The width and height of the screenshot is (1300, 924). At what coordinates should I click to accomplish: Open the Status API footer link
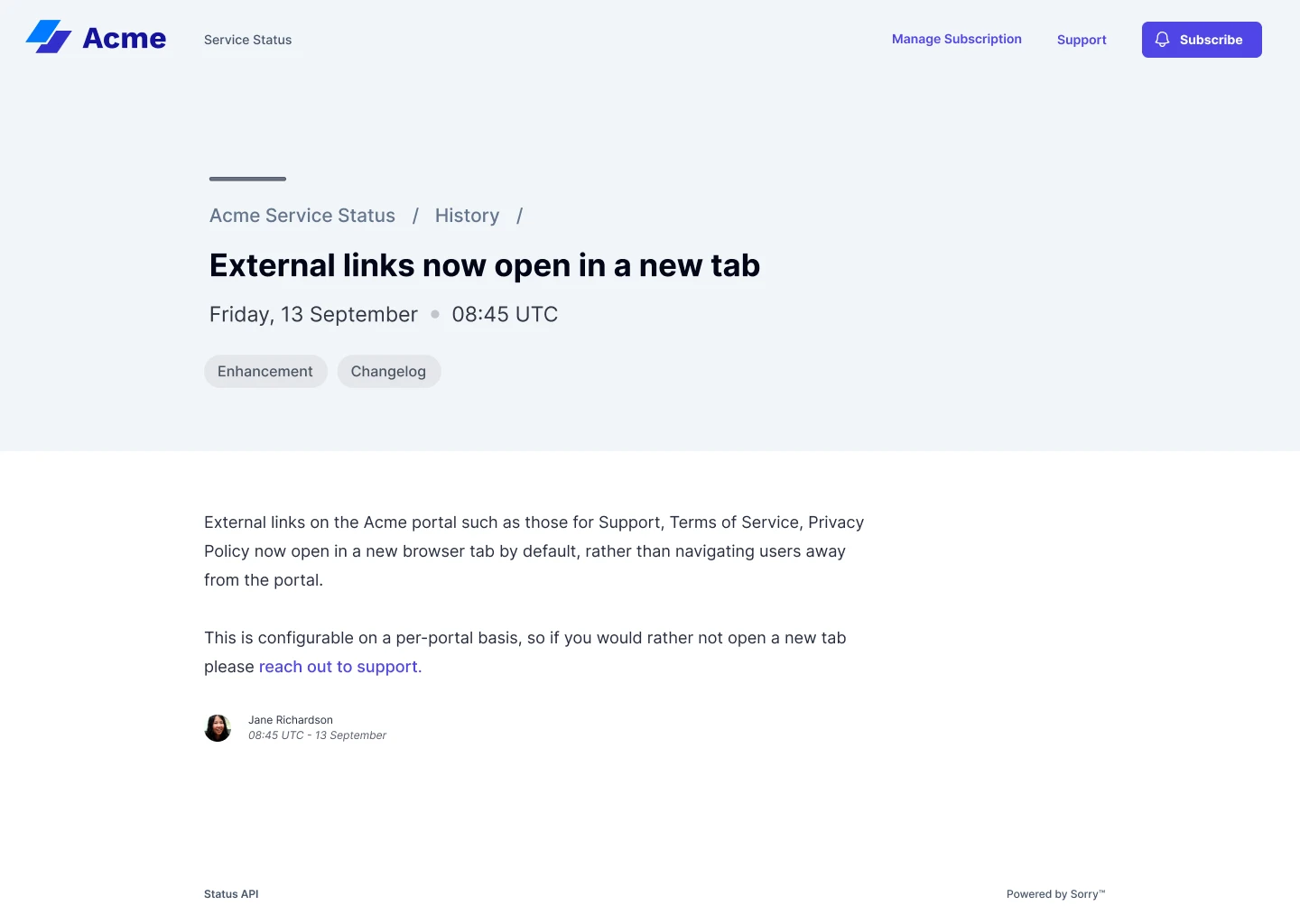click(x=231, y=894)
